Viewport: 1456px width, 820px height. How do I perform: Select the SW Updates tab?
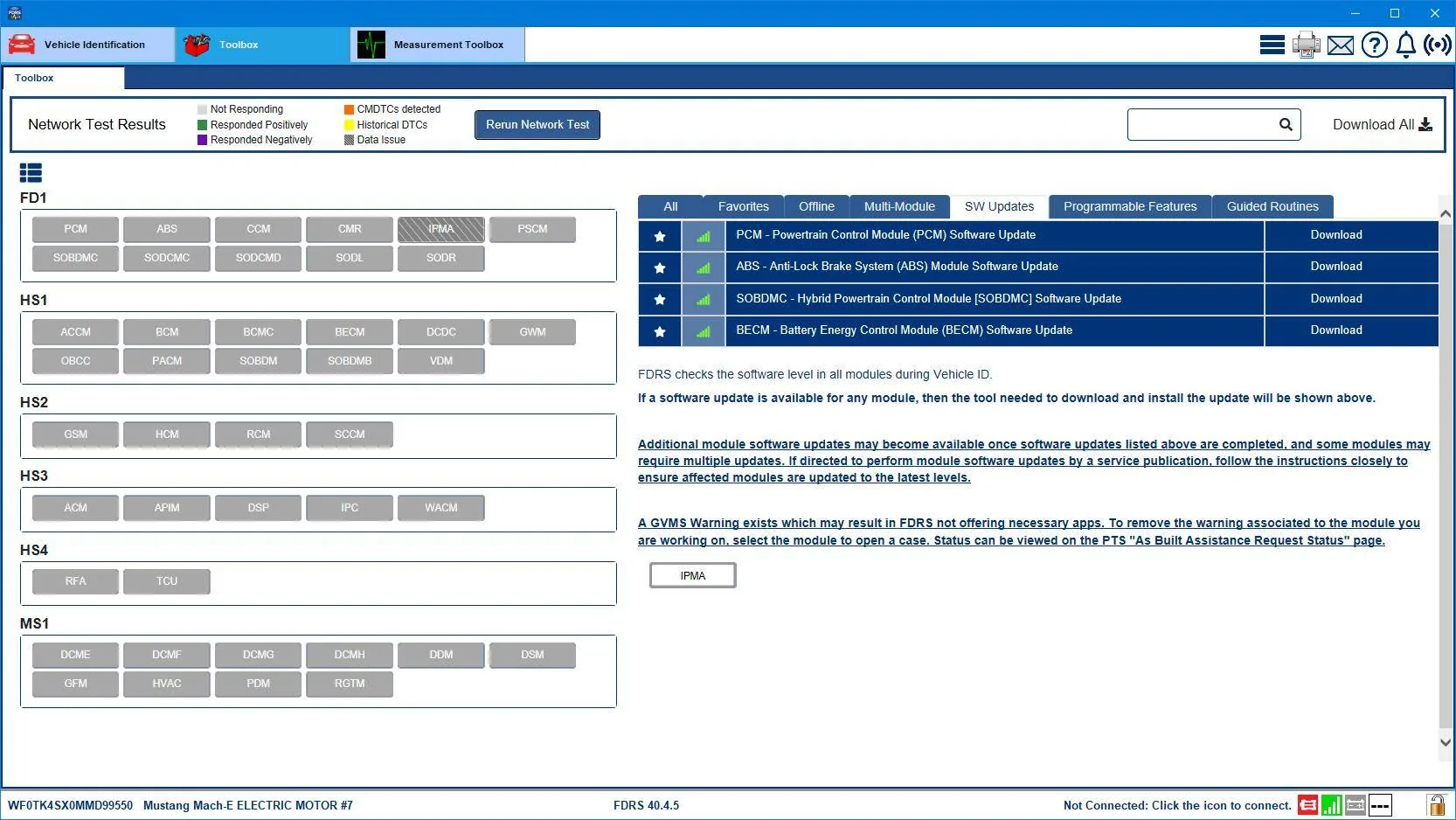pyautogui.click(x=999, y=207)
